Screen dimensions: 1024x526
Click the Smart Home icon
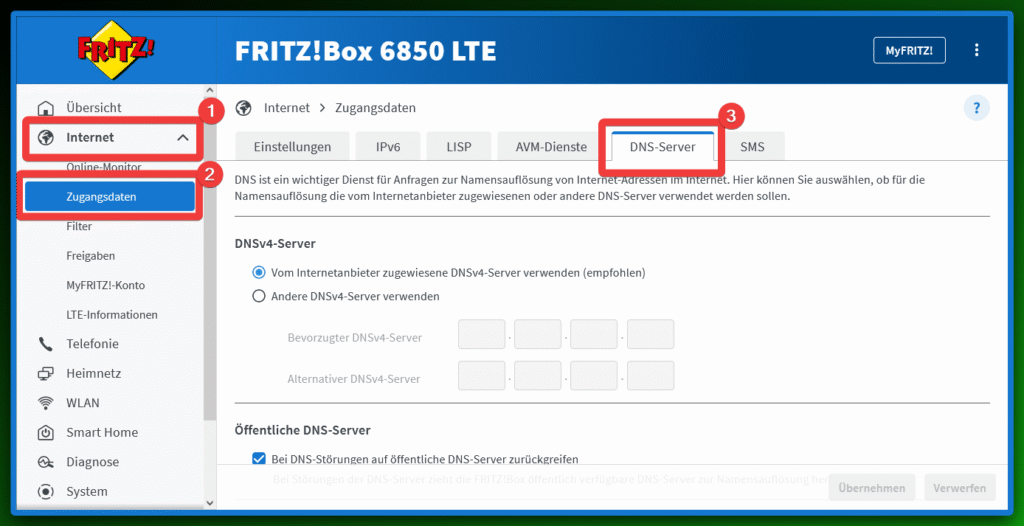[46, 433]
